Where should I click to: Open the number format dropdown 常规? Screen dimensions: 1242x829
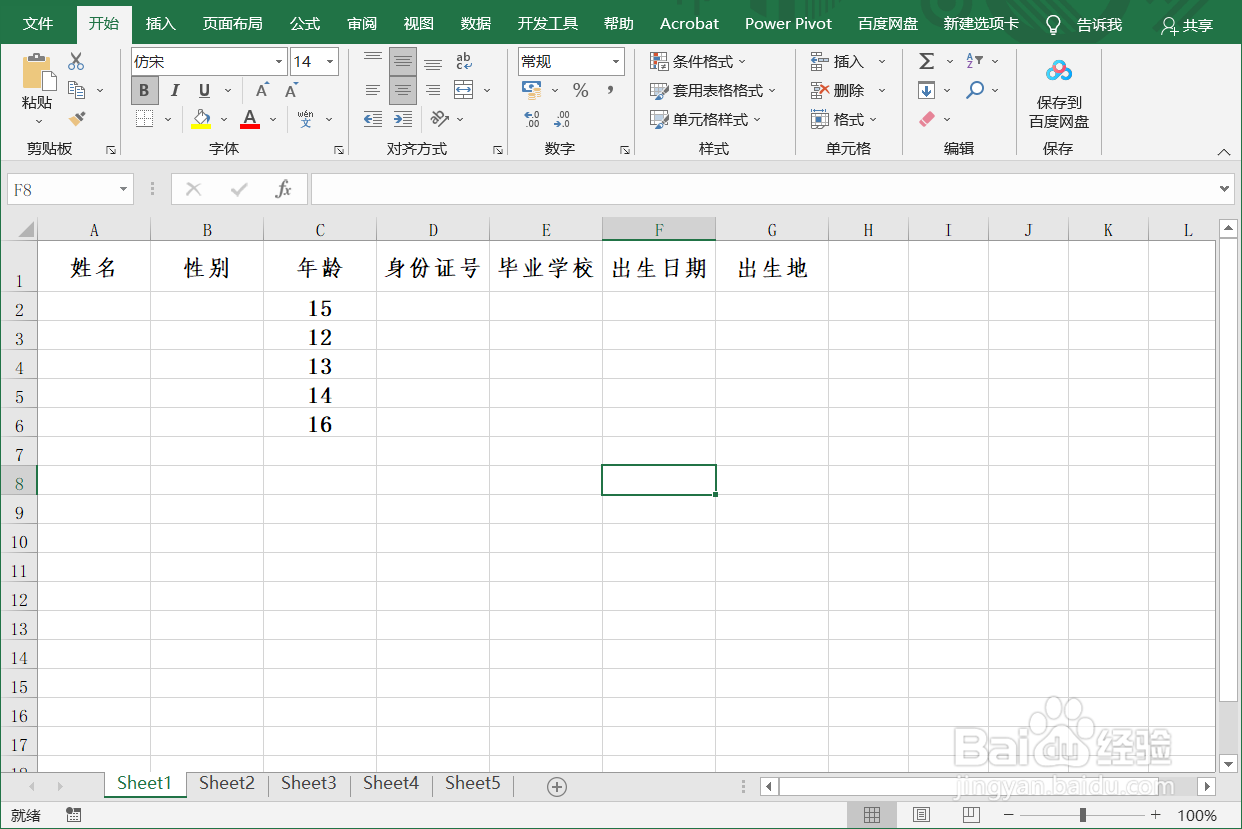tap(616, 62)
